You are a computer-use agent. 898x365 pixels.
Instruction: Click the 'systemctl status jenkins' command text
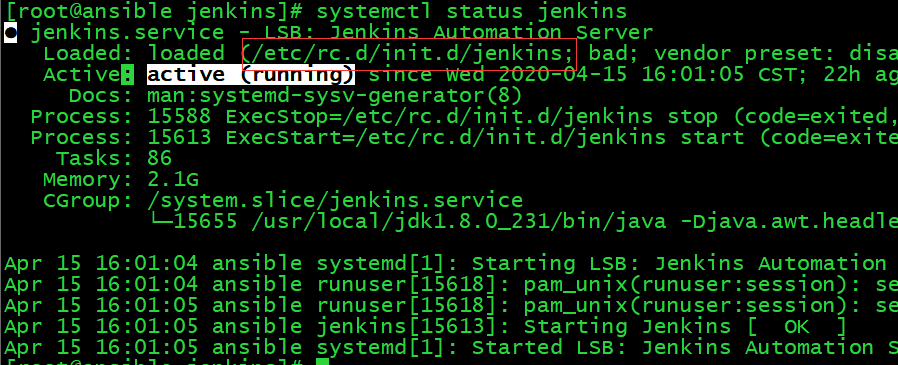(x=472, y=11)
